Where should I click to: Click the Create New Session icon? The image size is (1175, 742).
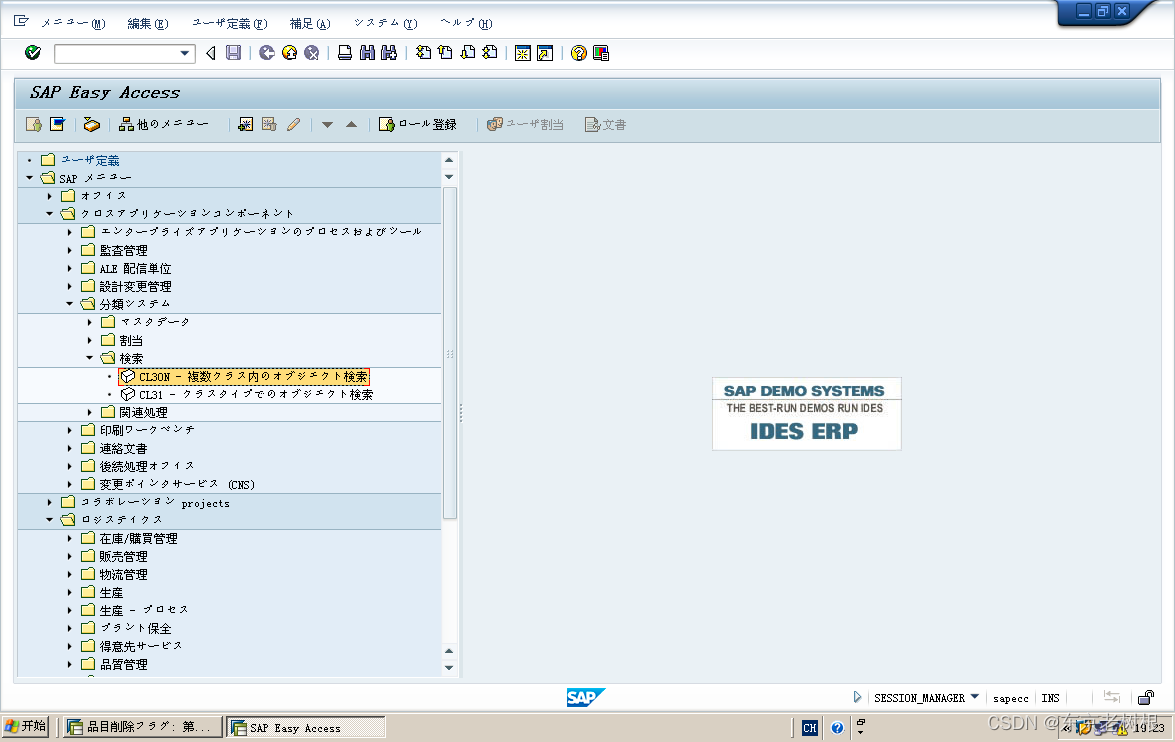(x=522, y=52)
